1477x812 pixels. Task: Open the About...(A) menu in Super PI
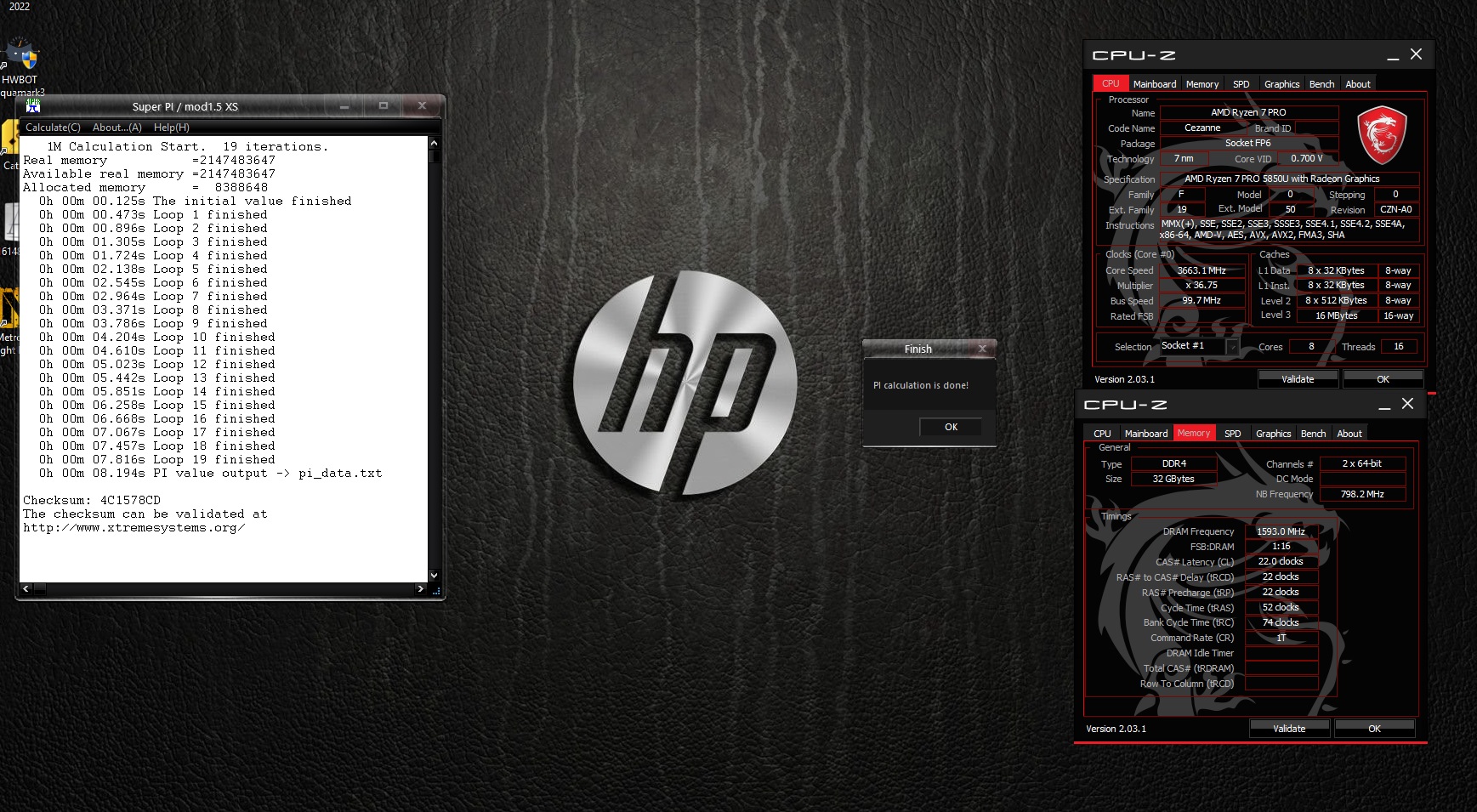tap(117, 128)
